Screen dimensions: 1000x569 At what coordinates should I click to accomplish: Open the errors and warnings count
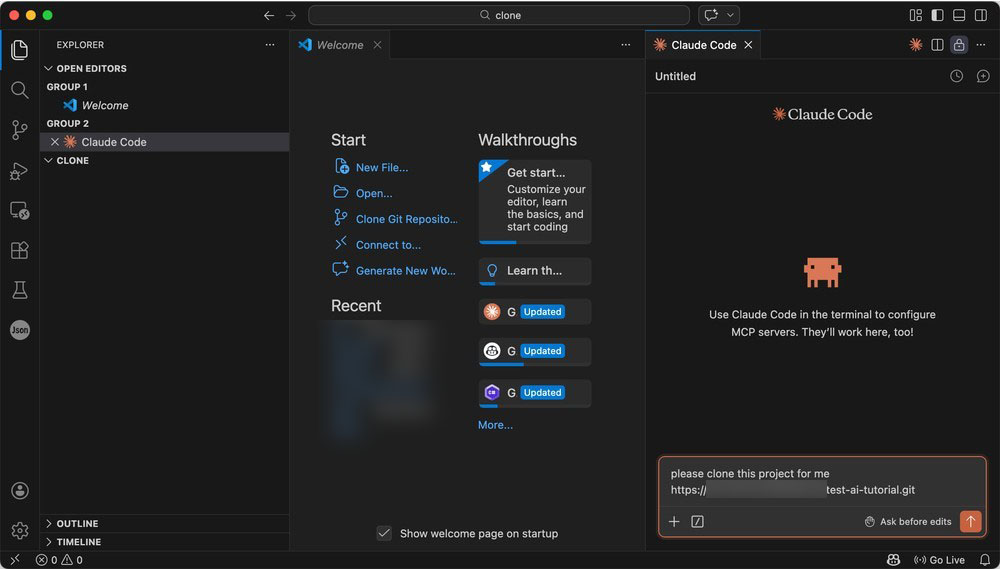tap(59, 560)
